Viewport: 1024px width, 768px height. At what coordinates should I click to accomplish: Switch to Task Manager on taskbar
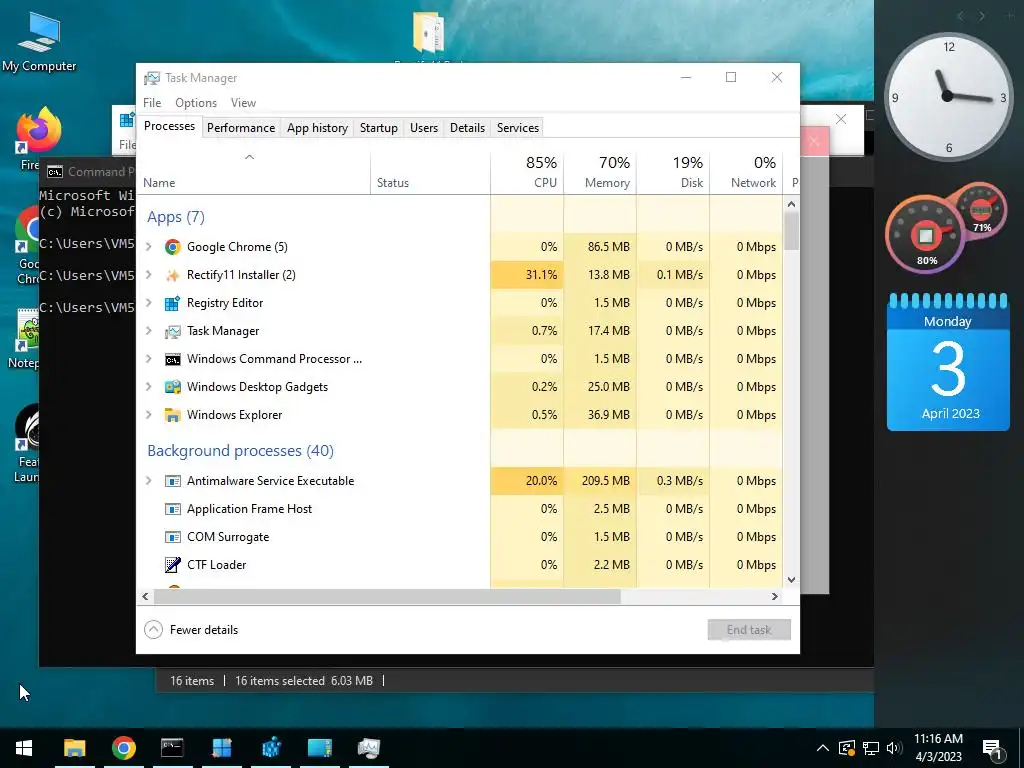[x=369, y=747]
